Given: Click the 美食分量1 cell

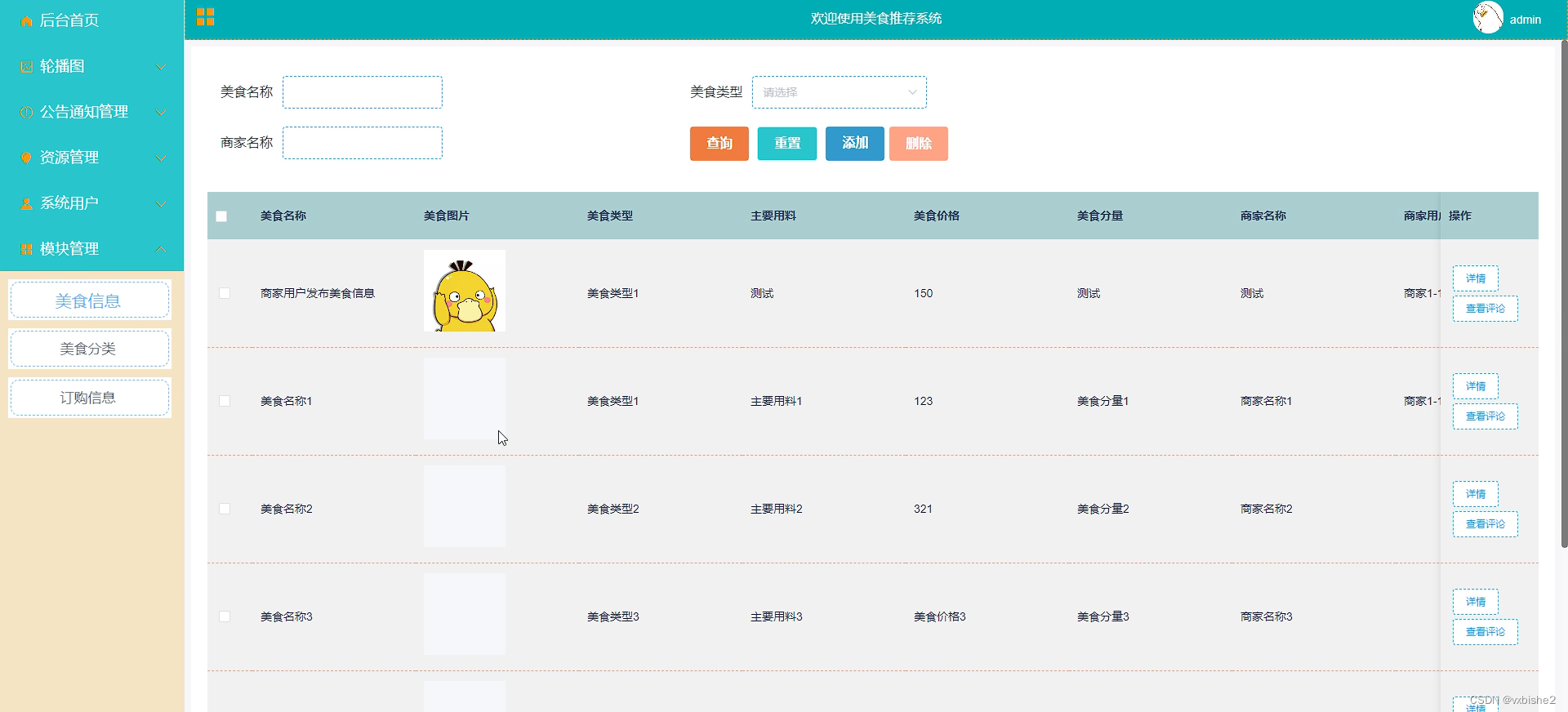Looking at the screenshot, I should 1103,401.
